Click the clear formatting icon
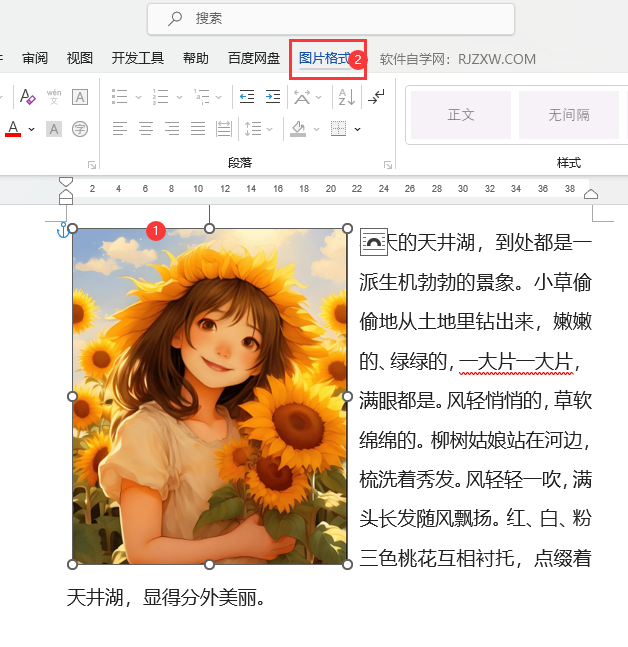628x647 pixels. pos(28,97)
